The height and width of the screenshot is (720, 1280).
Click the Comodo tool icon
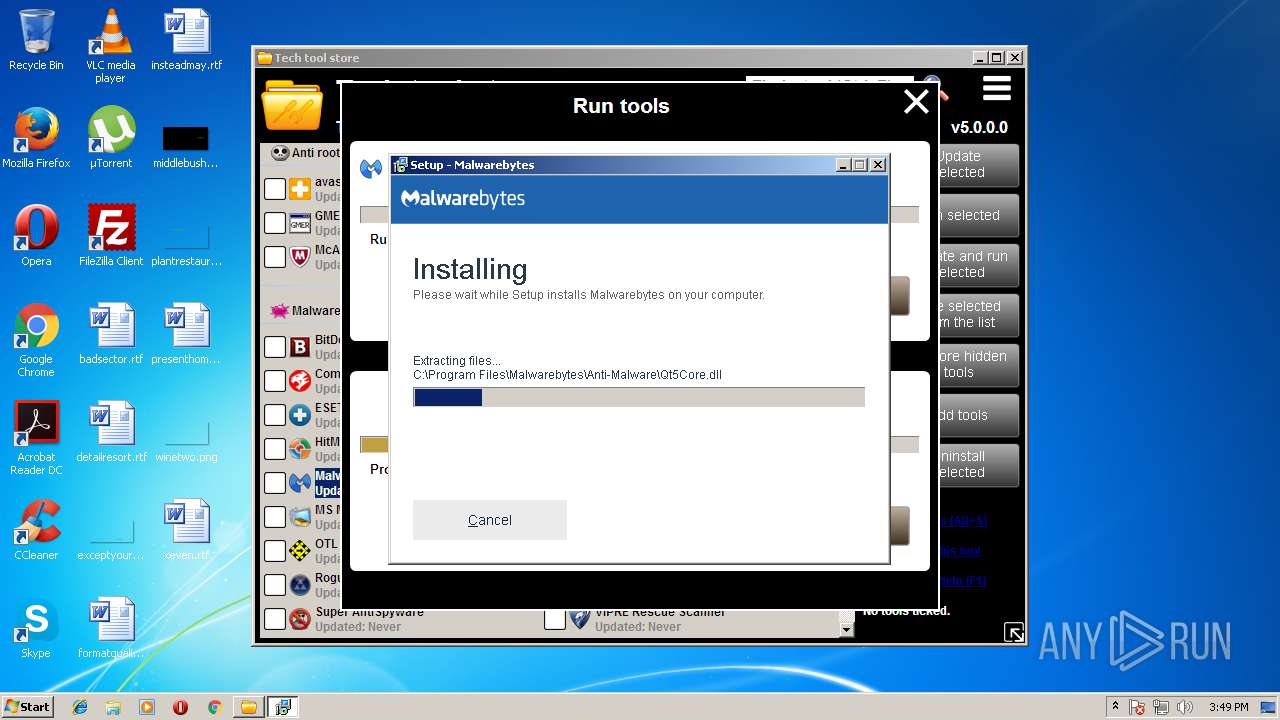(300, 381)
